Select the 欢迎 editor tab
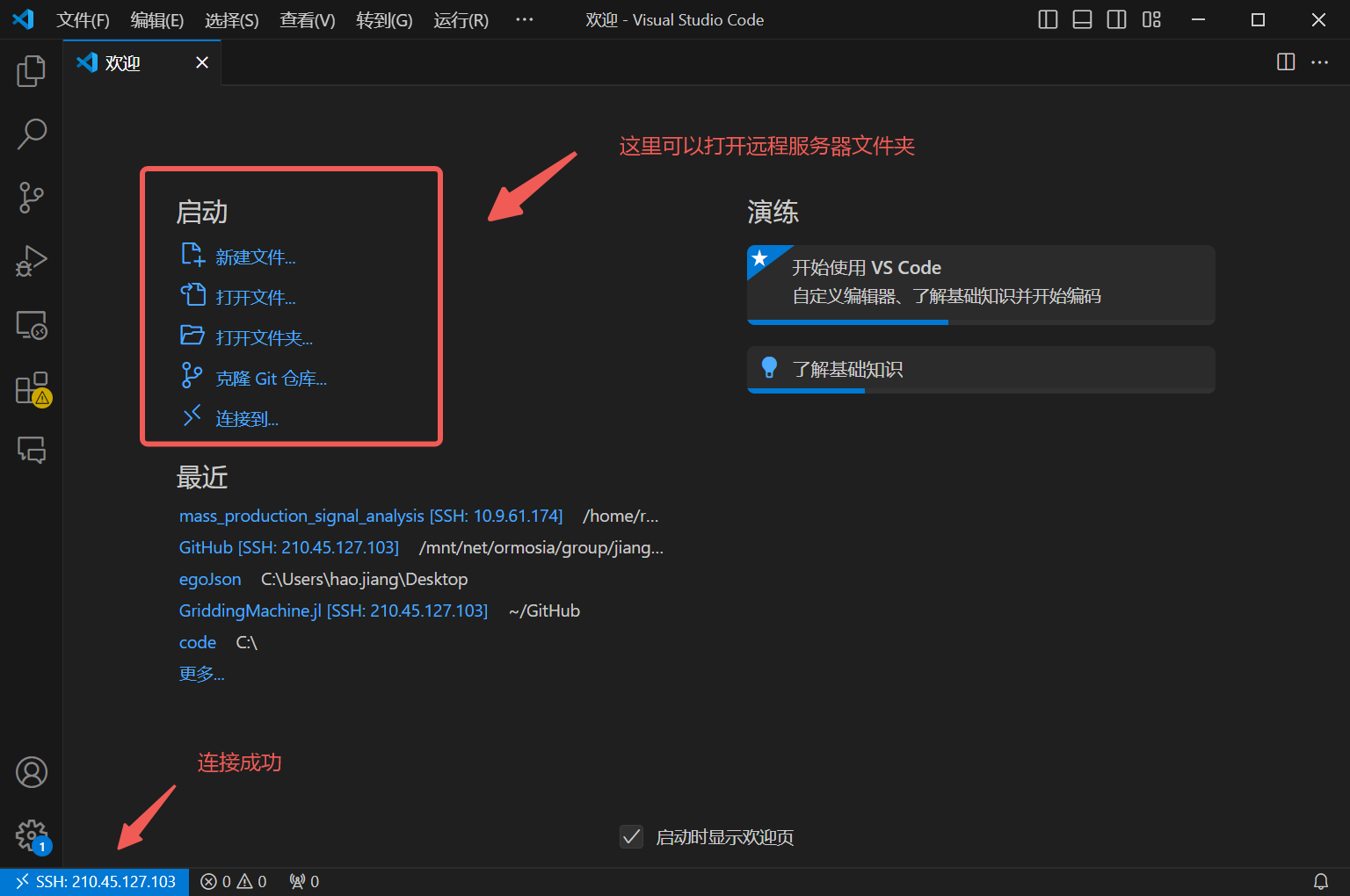1350x896 pixels. [142, 62]
